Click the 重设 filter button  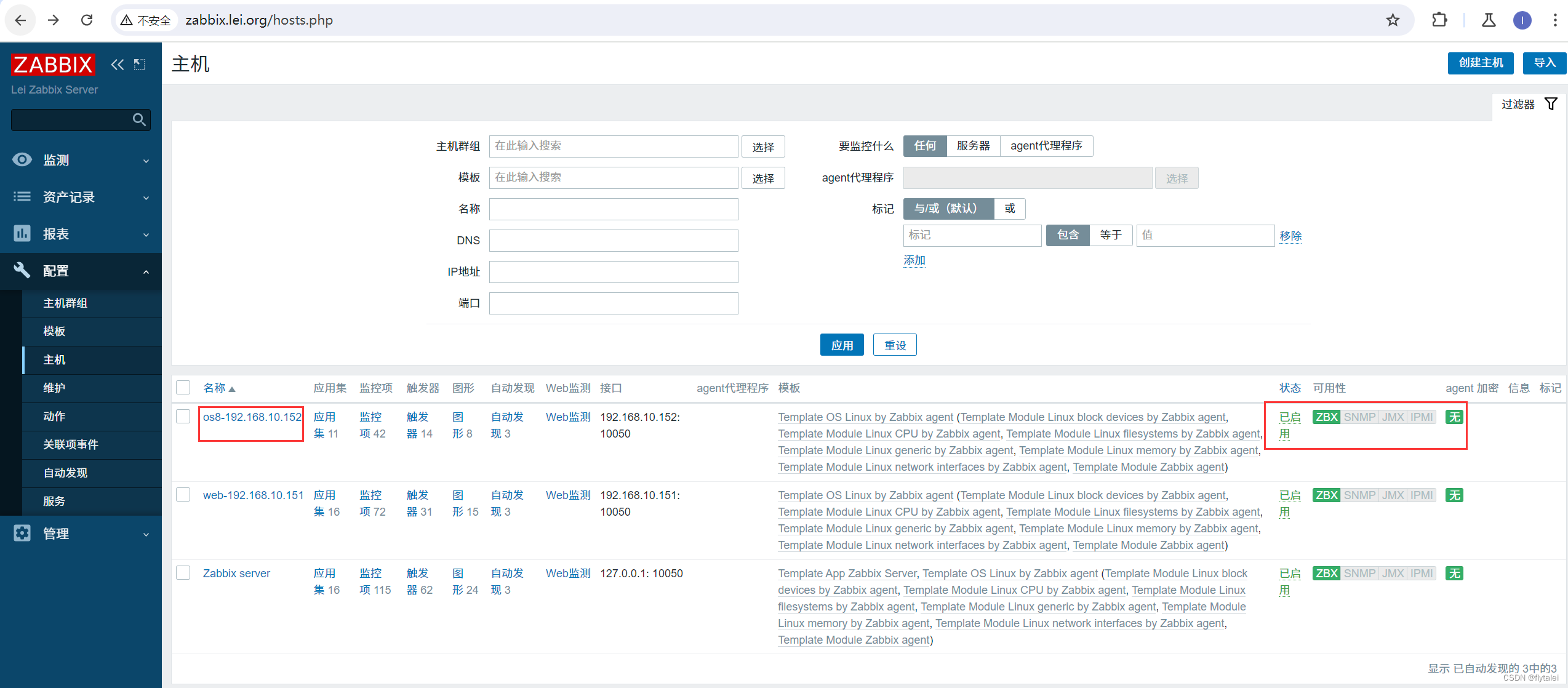(x=895, y=345)
